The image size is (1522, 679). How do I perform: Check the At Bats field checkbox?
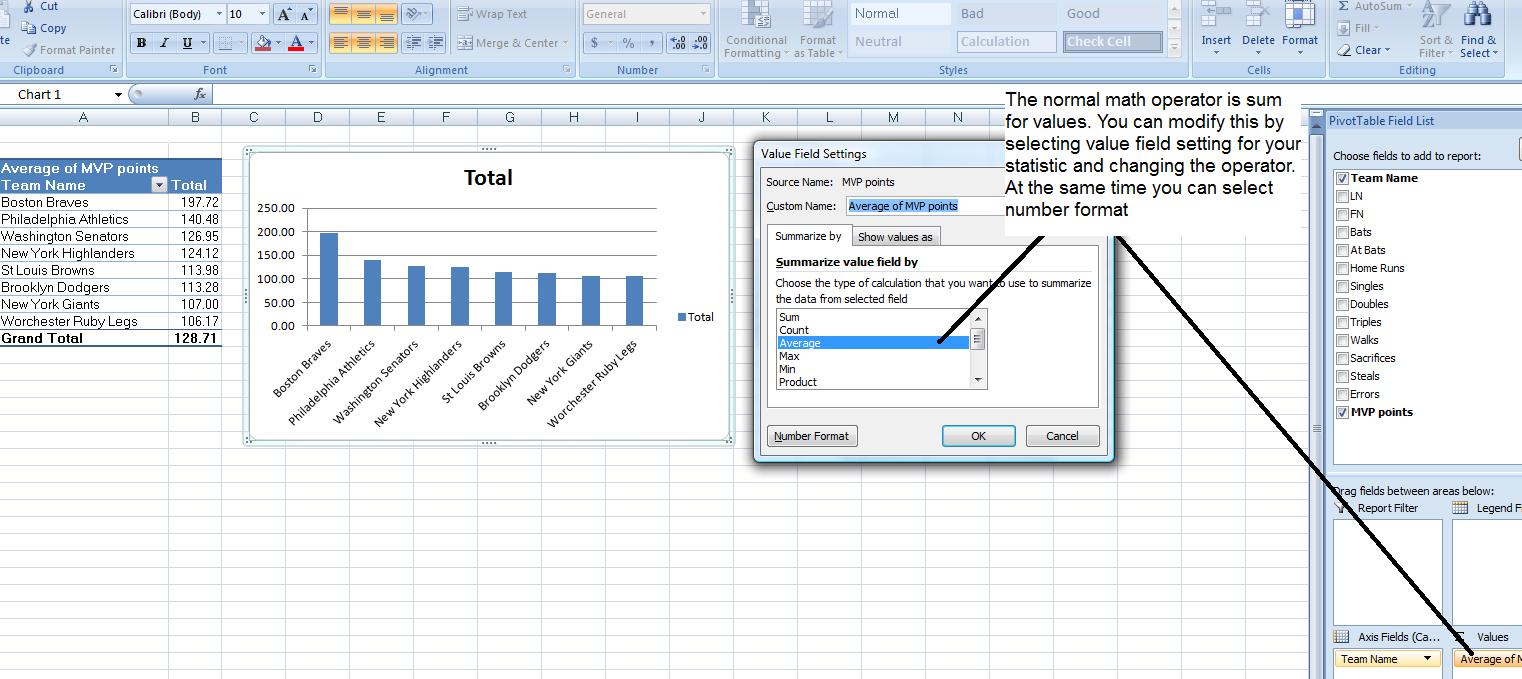[x=1342, y=250]
